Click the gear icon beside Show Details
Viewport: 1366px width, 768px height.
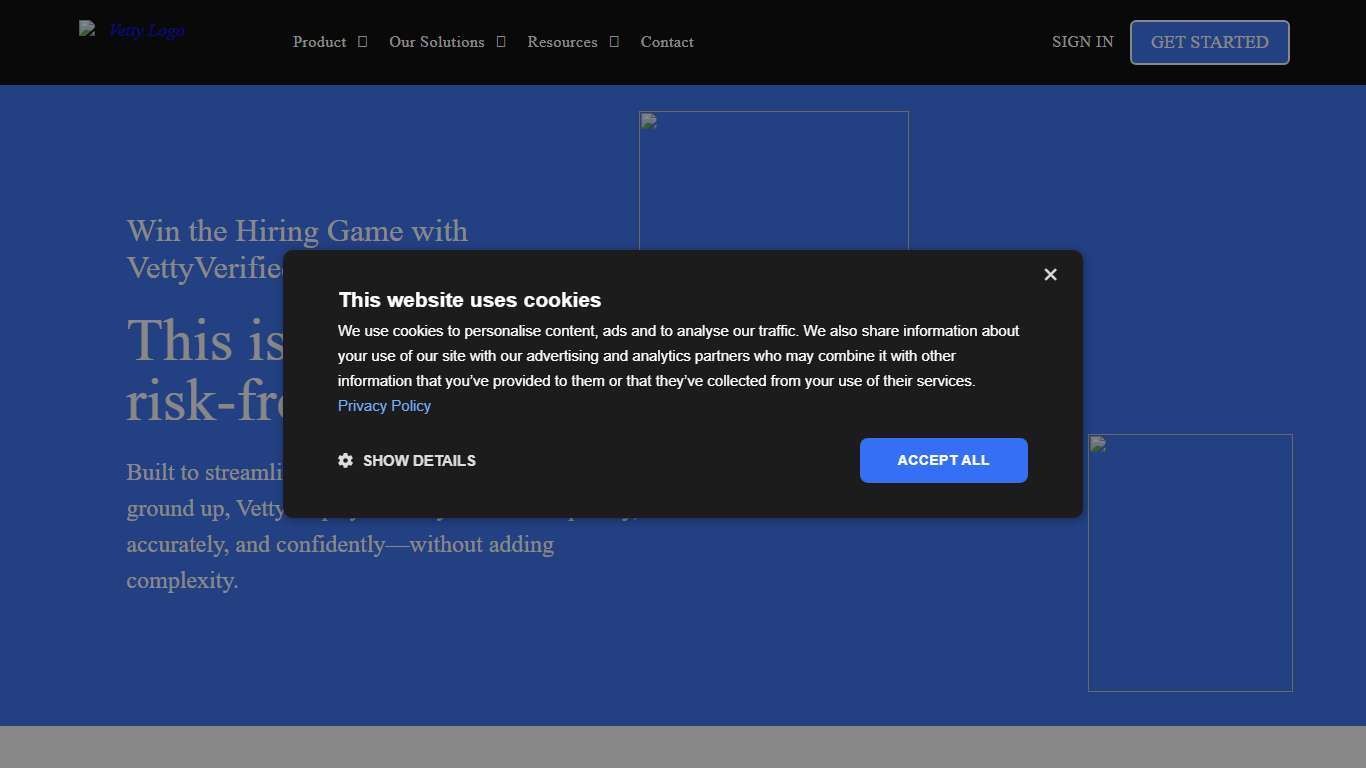click(x=346, y=461)
